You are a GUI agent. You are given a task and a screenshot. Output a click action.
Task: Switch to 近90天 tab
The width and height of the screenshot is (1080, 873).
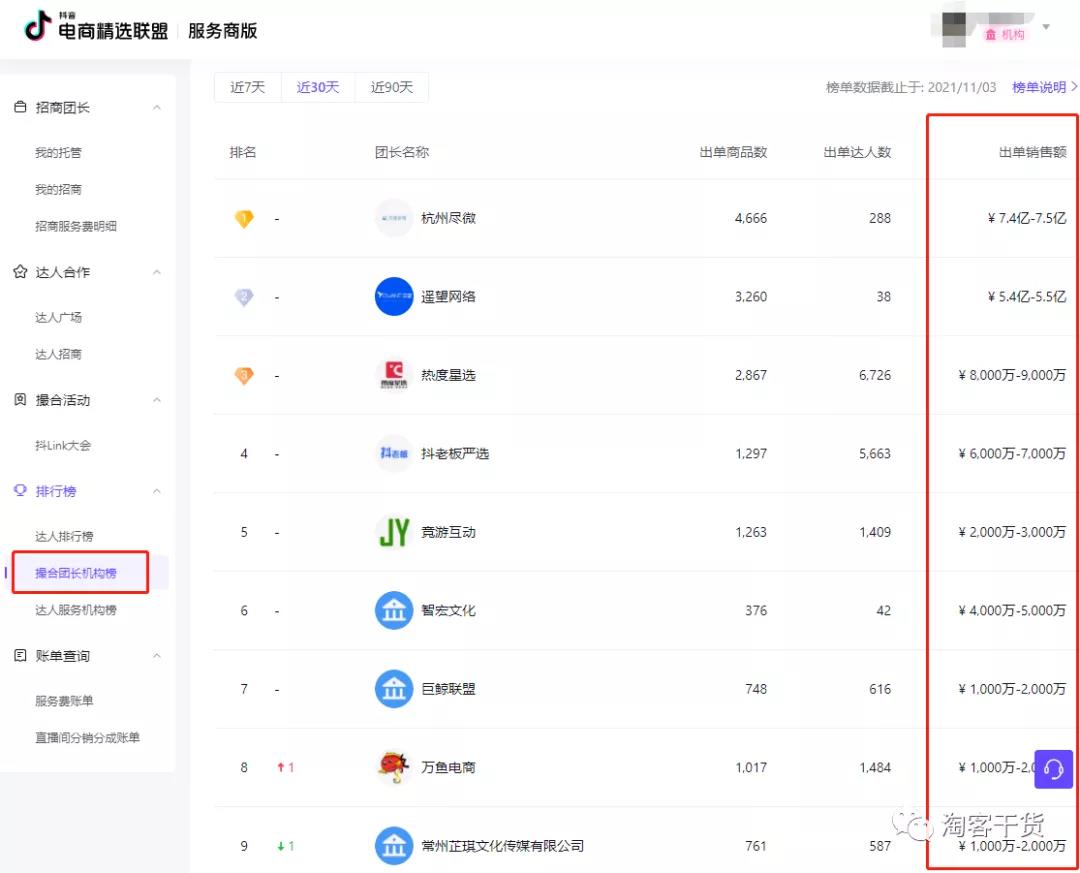(391, 88)
